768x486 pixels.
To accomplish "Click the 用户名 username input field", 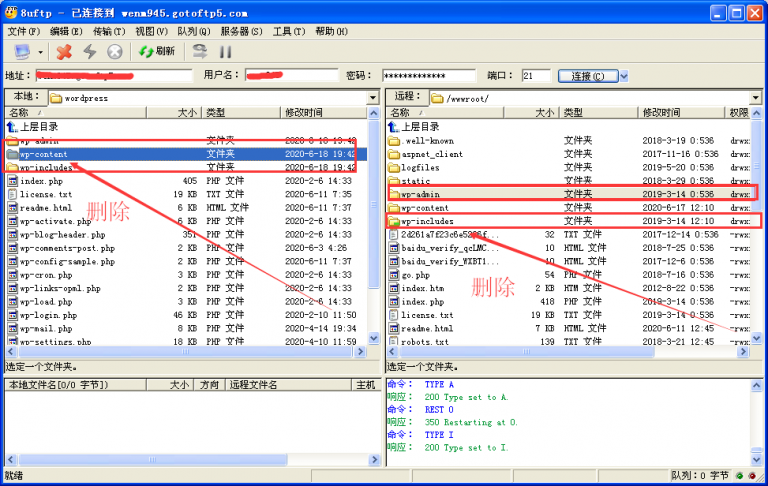I will (292, 75).
